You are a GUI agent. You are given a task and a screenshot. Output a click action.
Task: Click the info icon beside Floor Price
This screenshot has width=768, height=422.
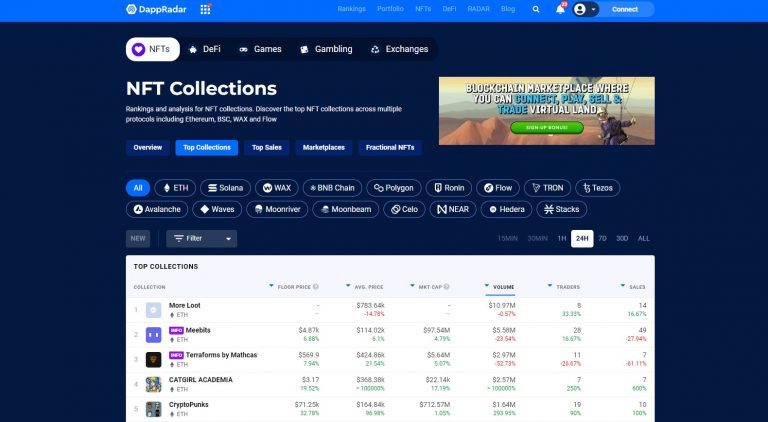point(316,287)
